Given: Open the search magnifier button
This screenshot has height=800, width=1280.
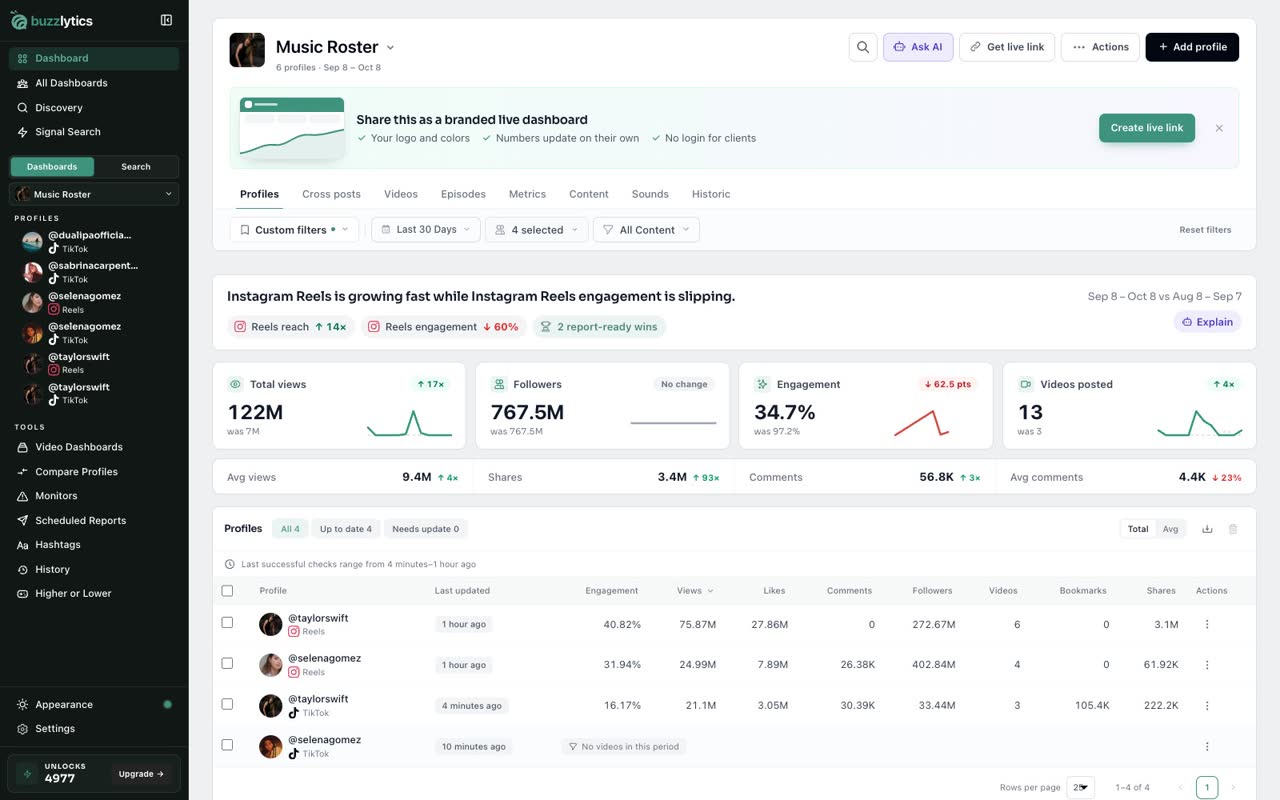Looking at the screenshot, I should pos(863,47).
